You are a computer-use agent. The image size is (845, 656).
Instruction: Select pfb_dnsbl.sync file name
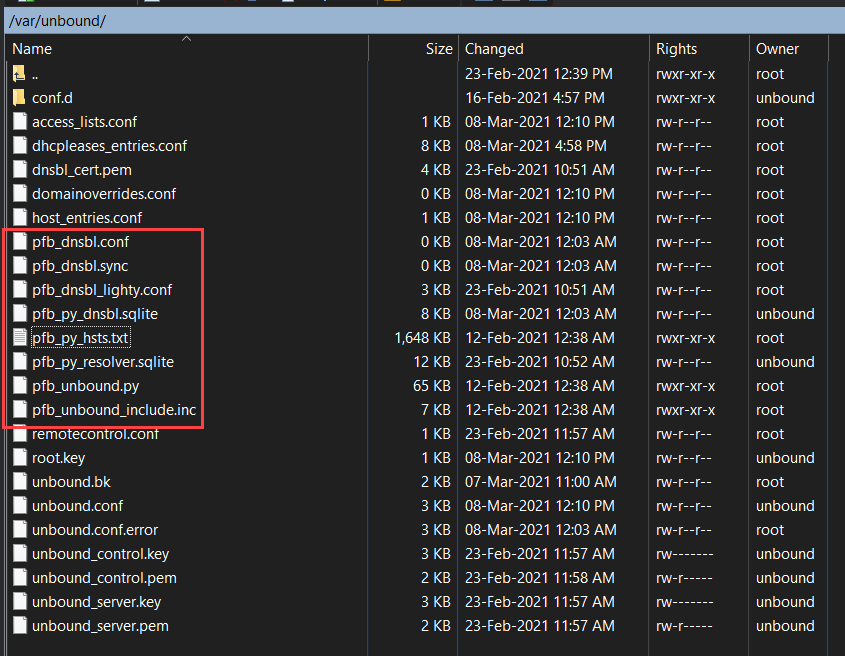(80, 266)
